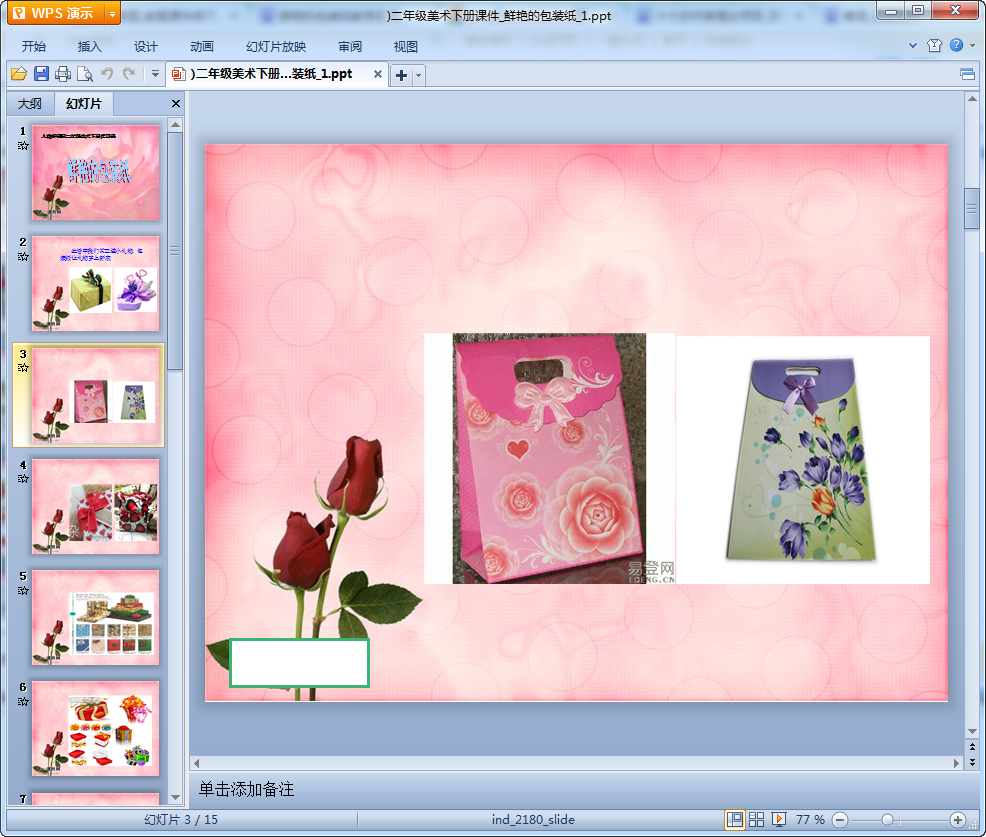Save the presentation with the floppy icon
Image resolution: width=986 pixels, height=837 pixels.
(x=42, y=74)
